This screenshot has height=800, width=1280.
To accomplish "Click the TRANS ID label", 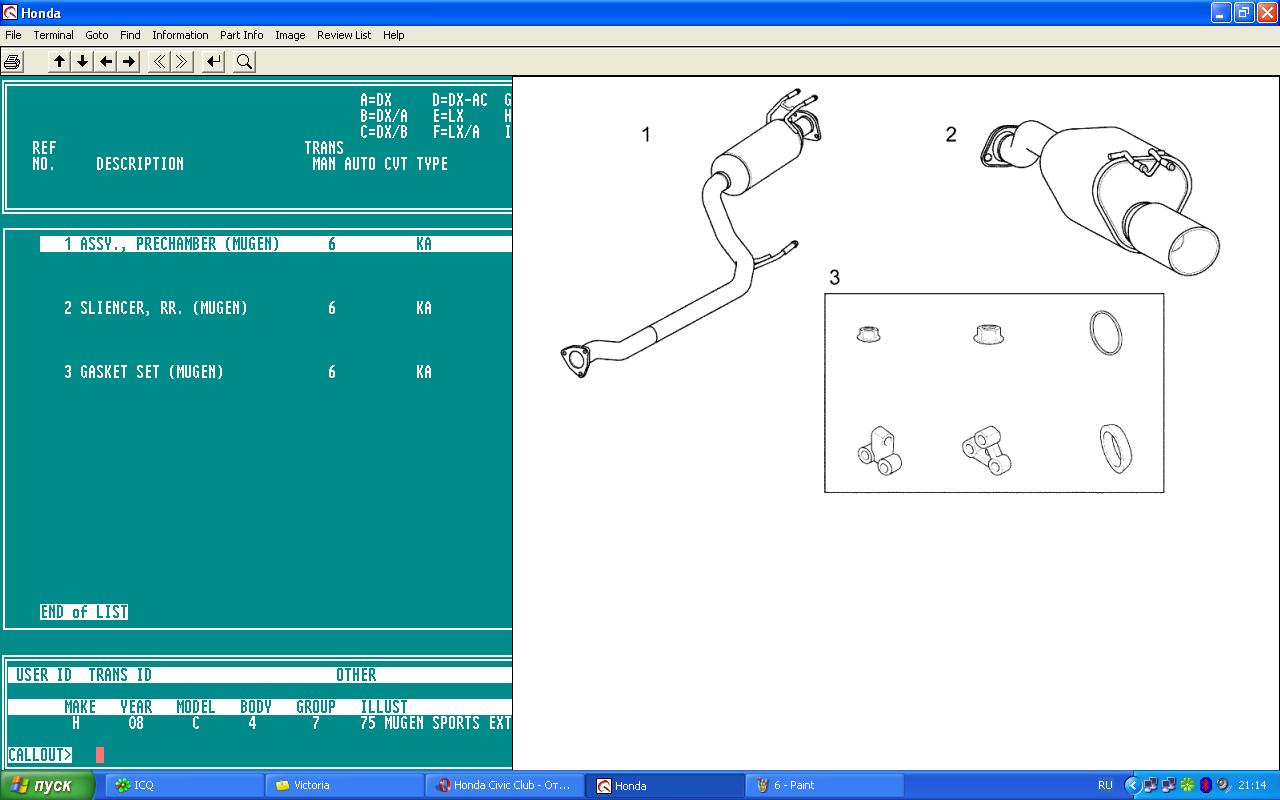I will pos(120,675).
